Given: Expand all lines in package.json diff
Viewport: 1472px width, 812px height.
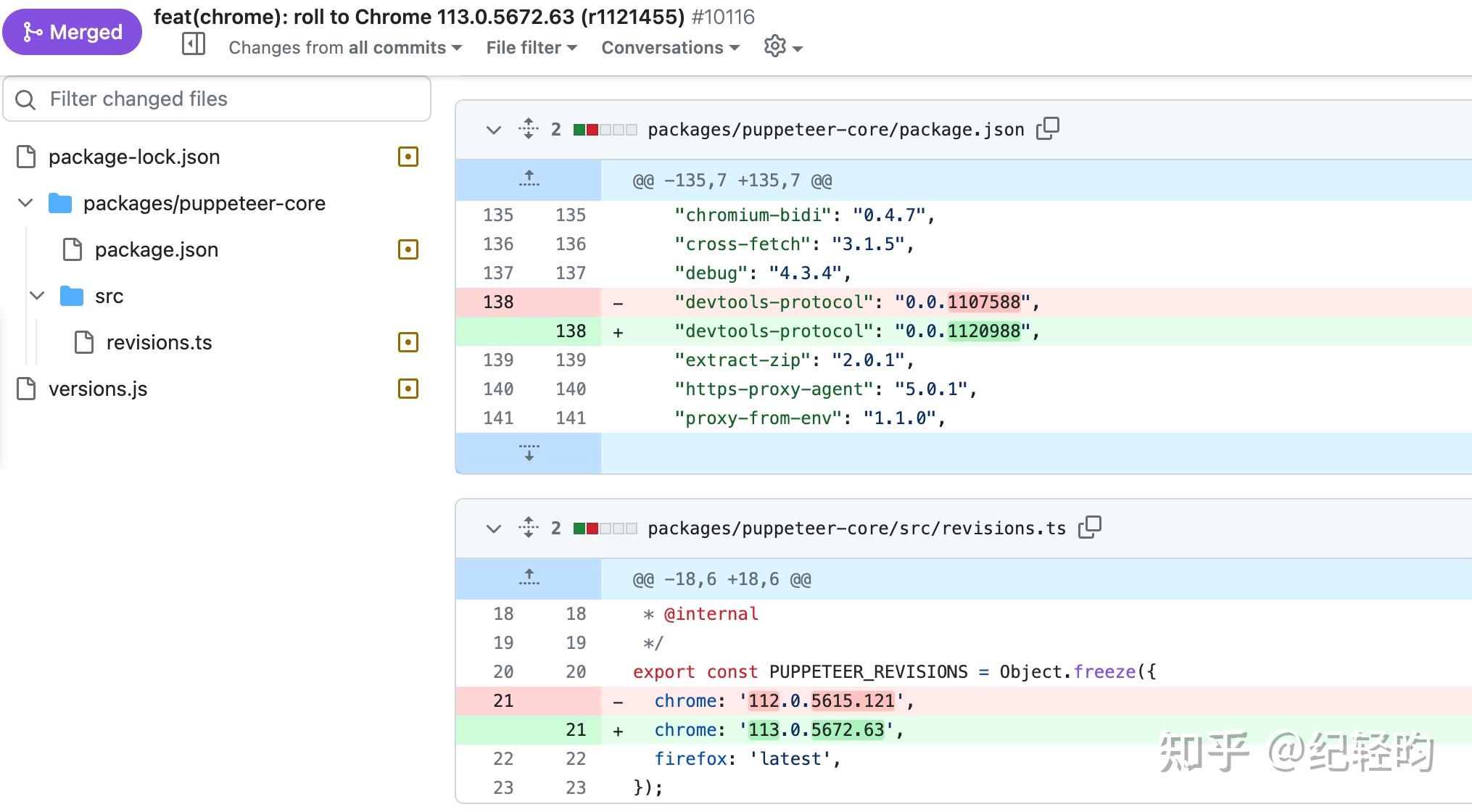Looking at the screenshot, I should [529, 129].
